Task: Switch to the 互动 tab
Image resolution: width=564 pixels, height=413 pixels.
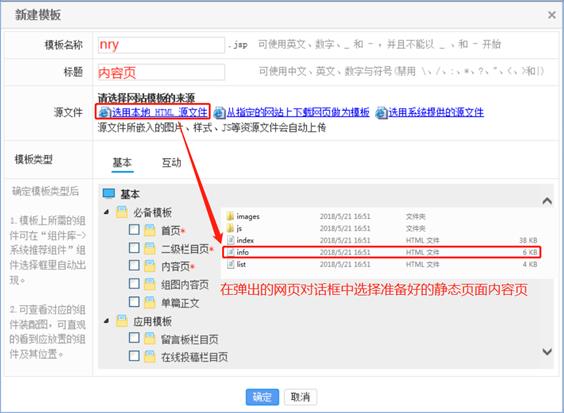Action: (171, 163)
